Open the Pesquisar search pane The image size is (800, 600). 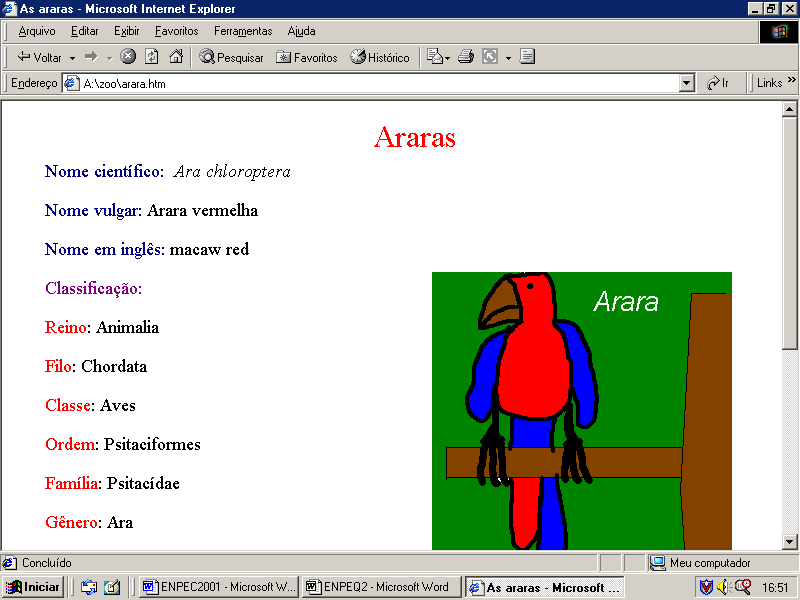click(x=231, y=57)
